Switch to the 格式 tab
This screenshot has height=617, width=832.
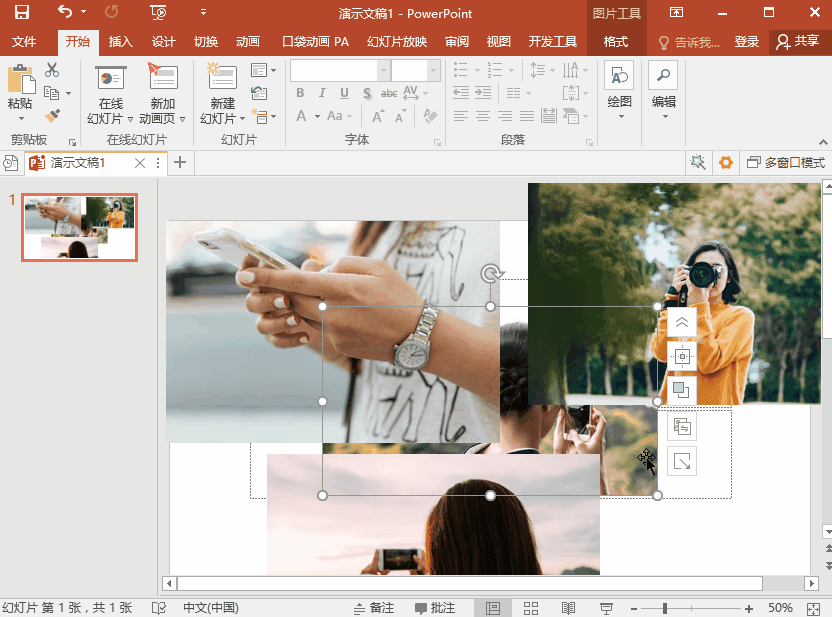(x=616, y=42)
